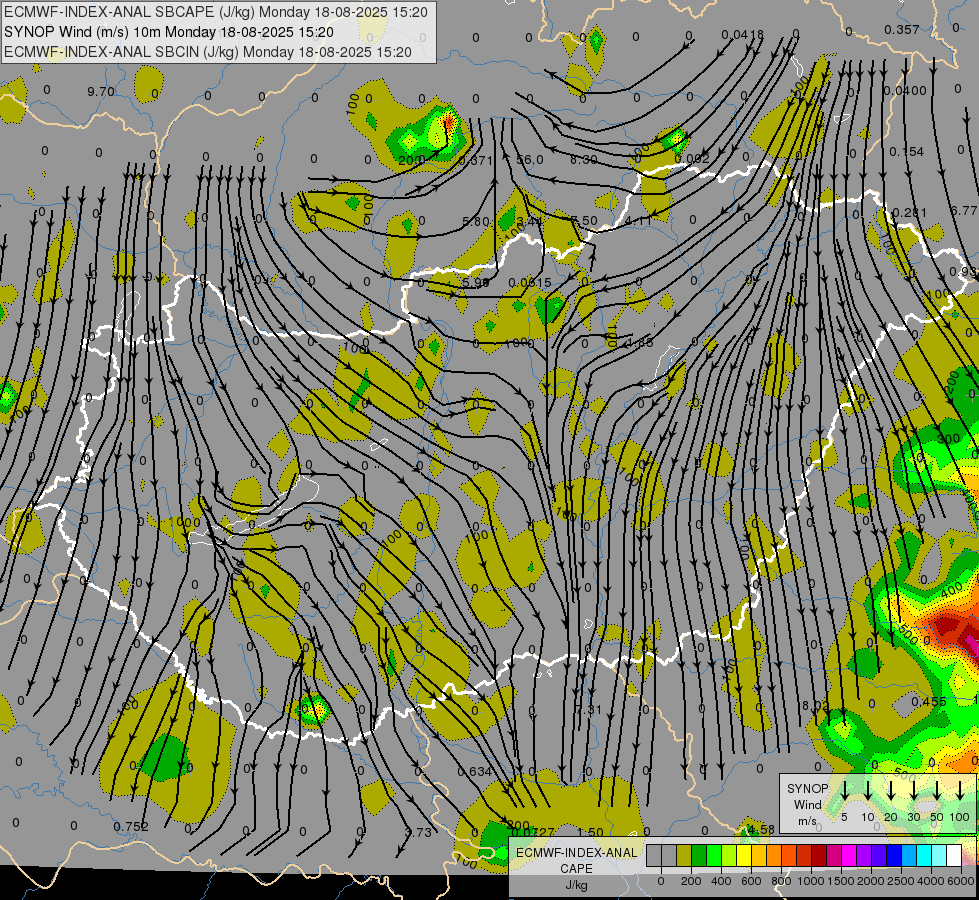Click the '0.0015' value on map
Image resolution: width=979 pixels, height=900 pixels.
click(x=529, y=282)
